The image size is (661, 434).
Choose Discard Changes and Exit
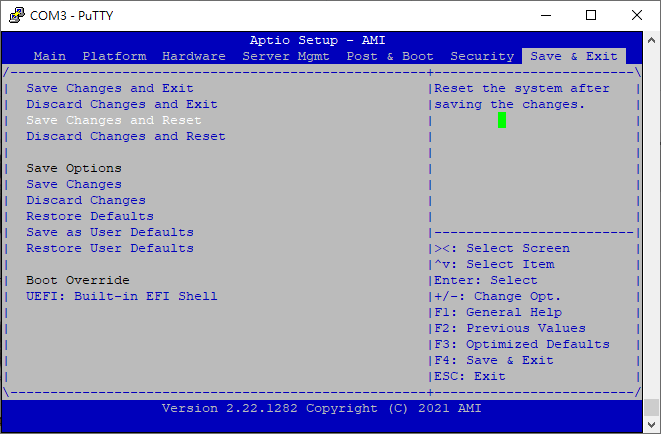click(x=122, y=104)
